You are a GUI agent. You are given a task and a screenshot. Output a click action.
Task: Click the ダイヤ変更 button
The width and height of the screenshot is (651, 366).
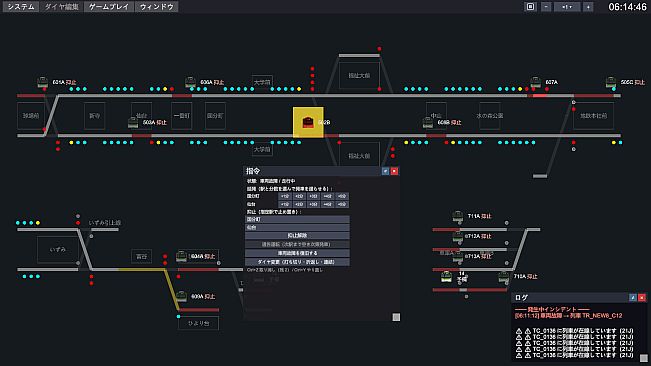tap(297, 262)
